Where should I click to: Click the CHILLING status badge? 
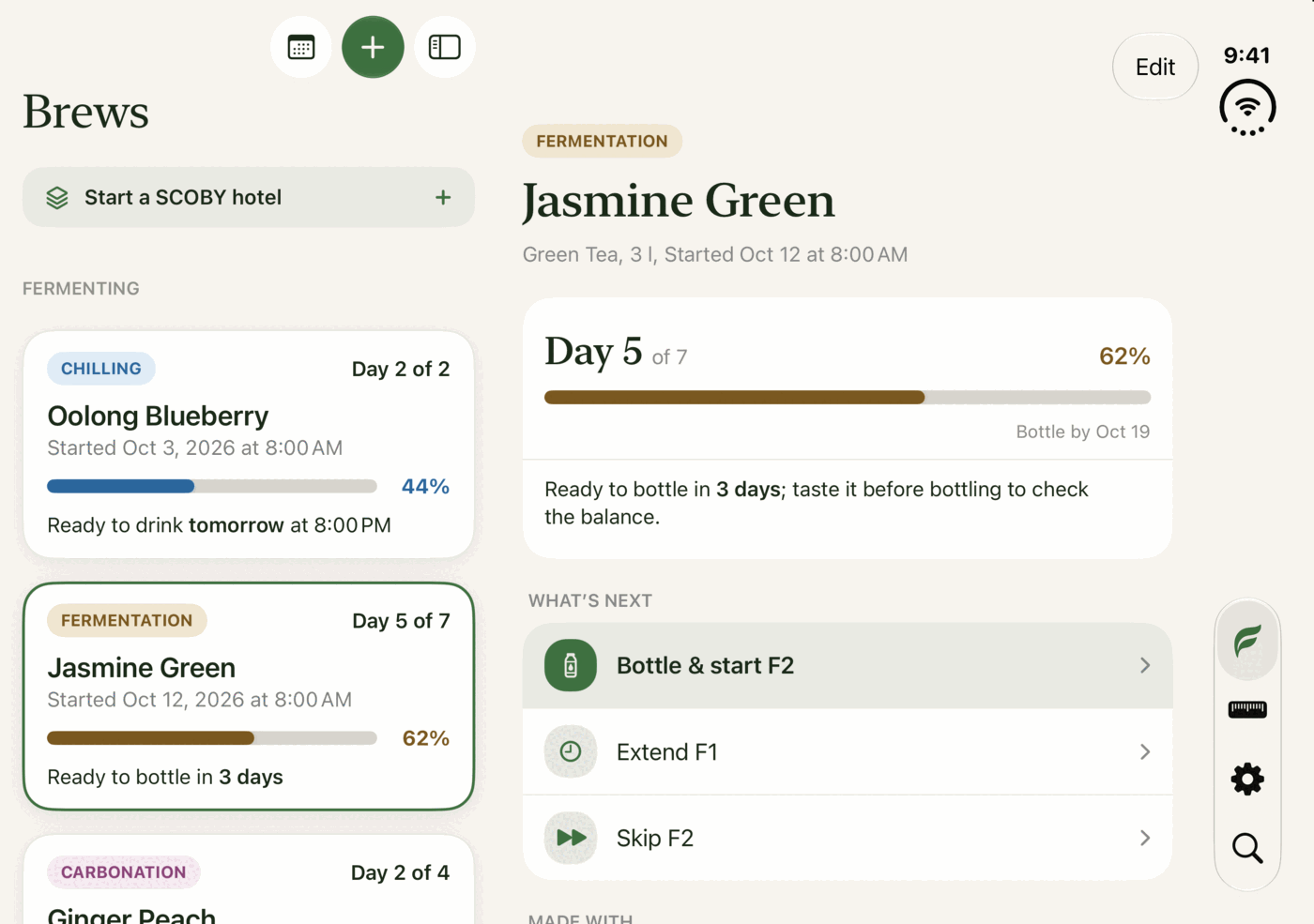tap(101, 369)
